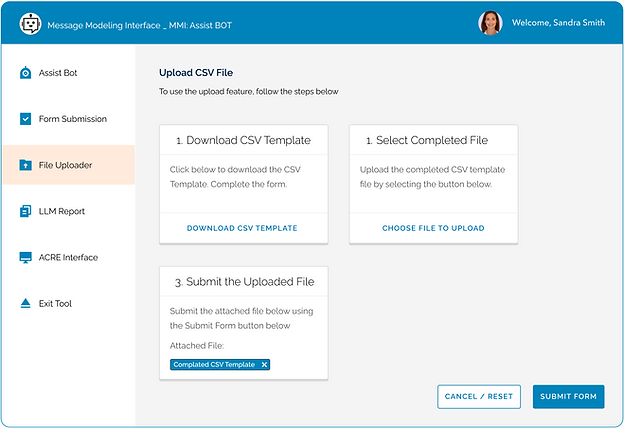Click the Download CSV Template link
The image size is (624, 428).
pyautogui.click(x=242, y=228)
